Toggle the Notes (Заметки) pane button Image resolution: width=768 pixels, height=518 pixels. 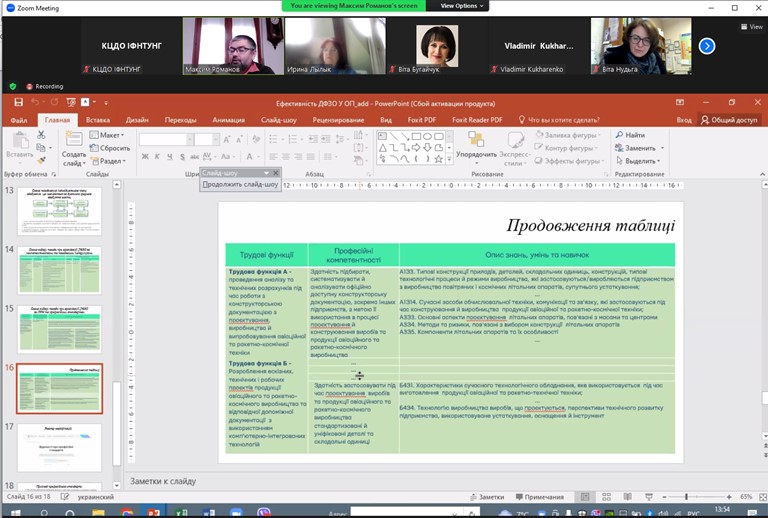click(x=486, y=497)
